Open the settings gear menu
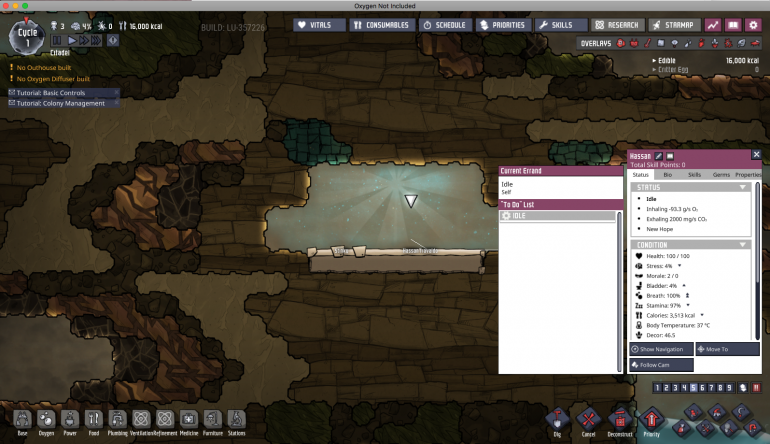This screenshot has height=444, width=770. pyautogui.click(x=753, y=25)
